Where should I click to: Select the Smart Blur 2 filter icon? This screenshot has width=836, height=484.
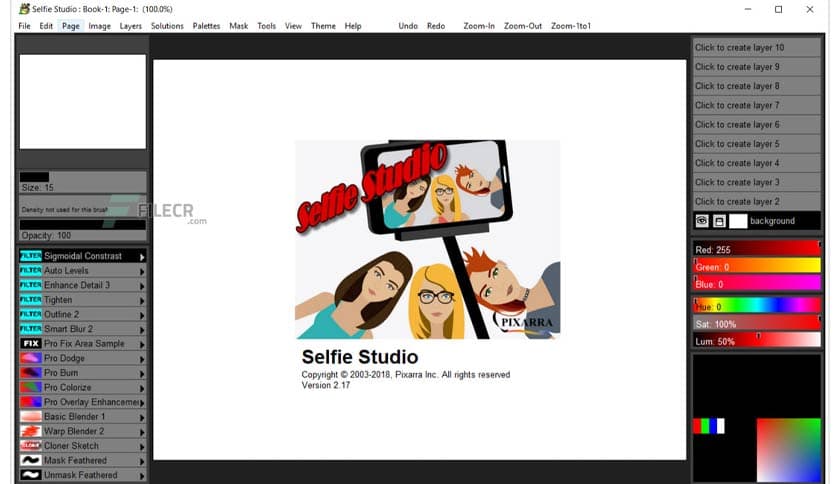coord(30,329)
